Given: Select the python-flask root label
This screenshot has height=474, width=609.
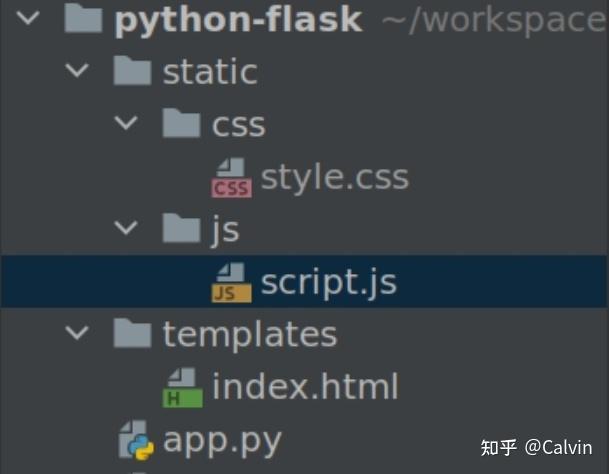Looking at the screenshot, I should tap(238, 20).
